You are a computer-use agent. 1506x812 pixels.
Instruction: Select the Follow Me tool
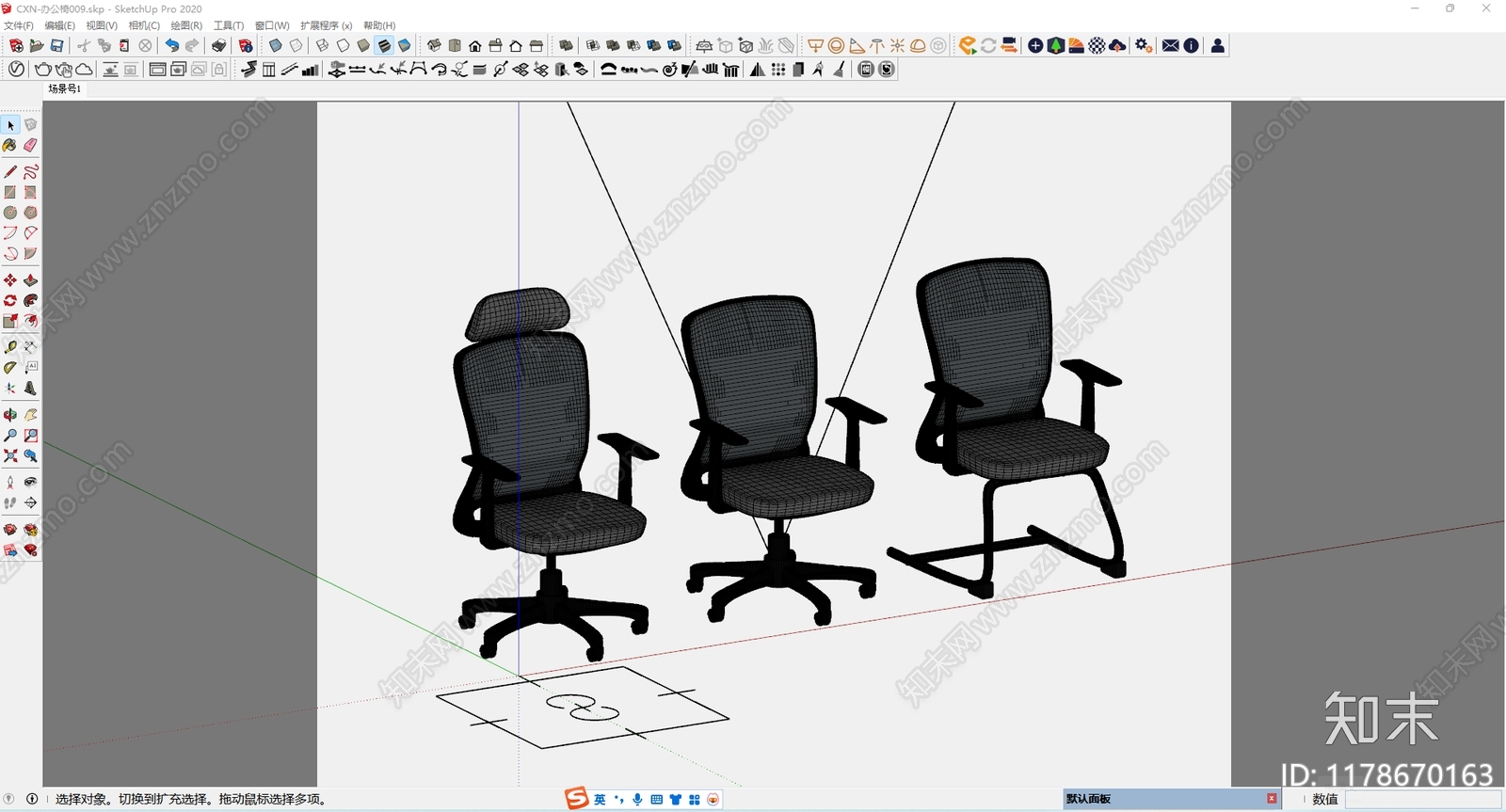pos(30,300)
